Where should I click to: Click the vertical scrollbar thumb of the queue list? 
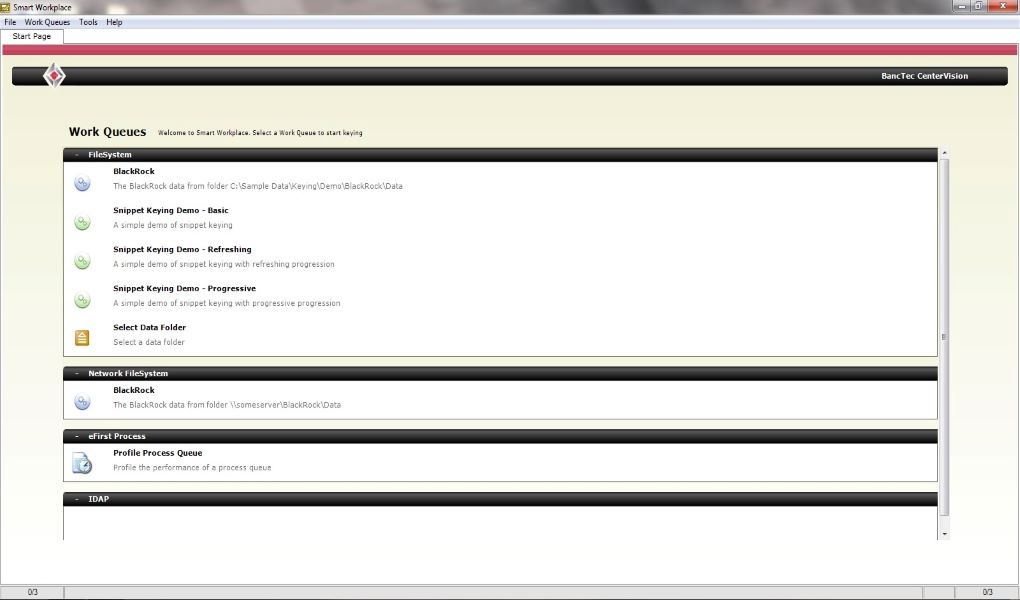point(945,337)
